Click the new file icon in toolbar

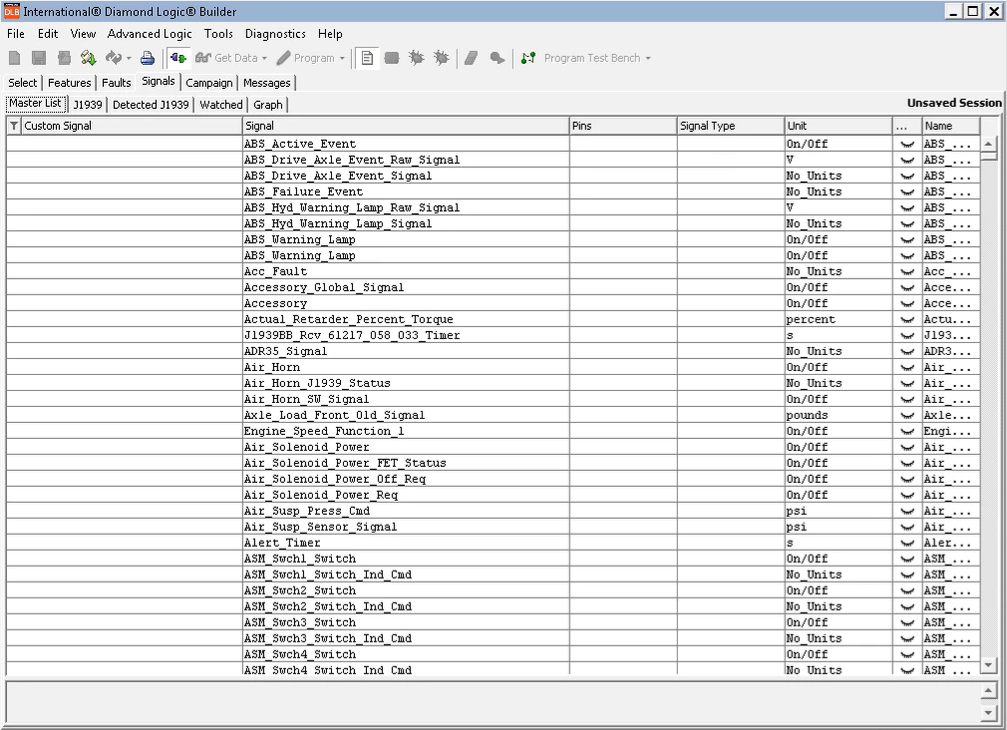[15, 58]
